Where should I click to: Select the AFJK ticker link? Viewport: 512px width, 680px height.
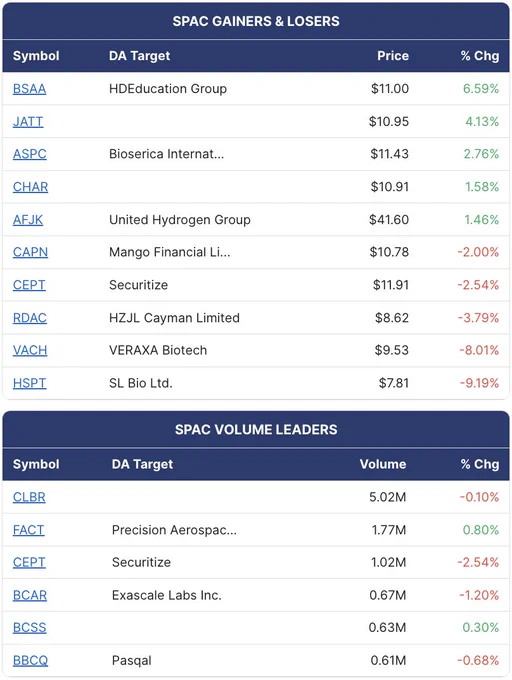[28, 220]
